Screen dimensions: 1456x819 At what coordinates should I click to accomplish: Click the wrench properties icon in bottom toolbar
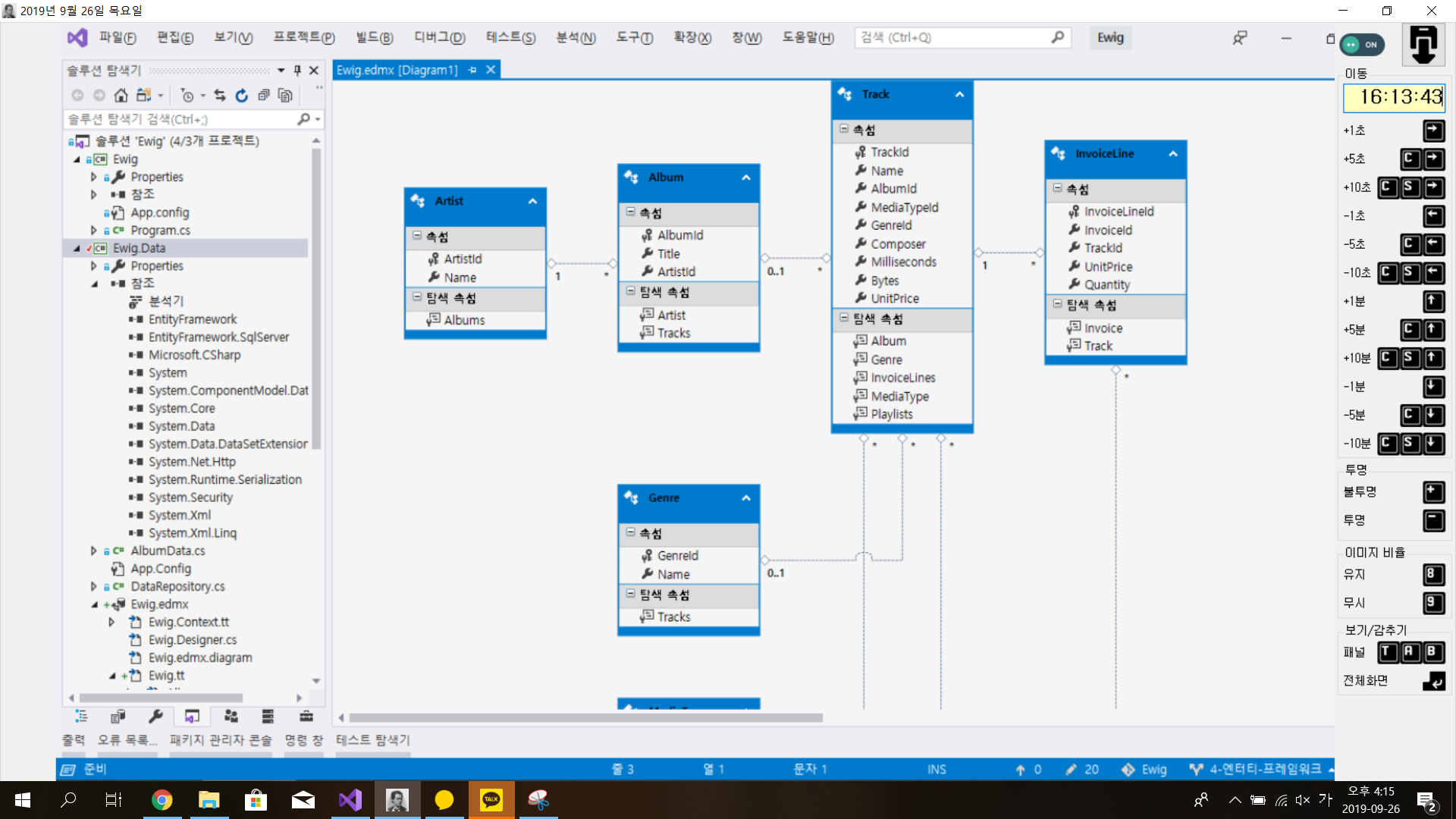click(x=155, y=717)
